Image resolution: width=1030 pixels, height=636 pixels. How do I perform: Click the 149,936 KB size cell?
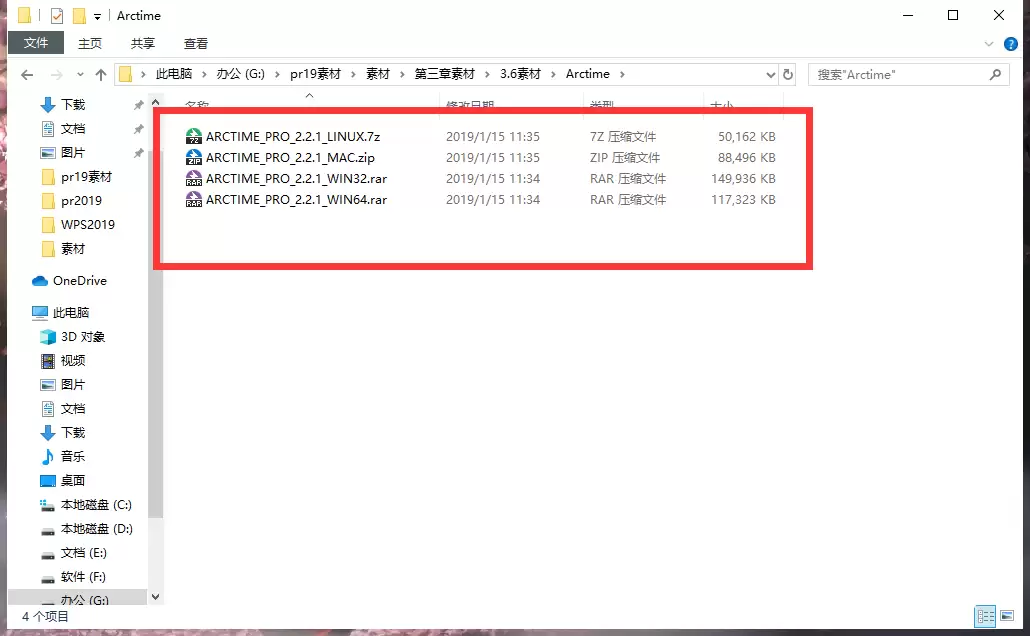[x=743, y=179]
